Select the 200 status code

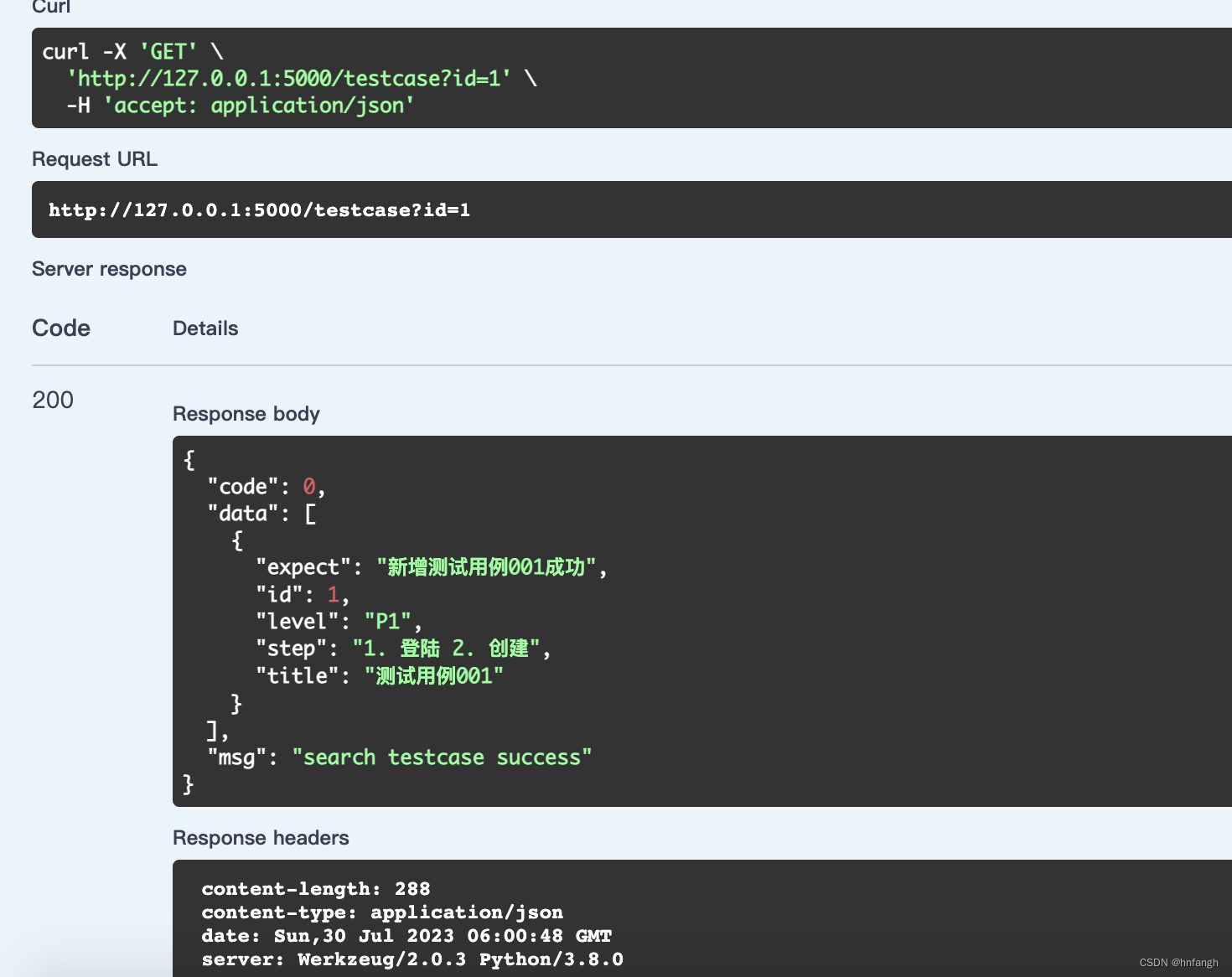(x=53, y=401)
